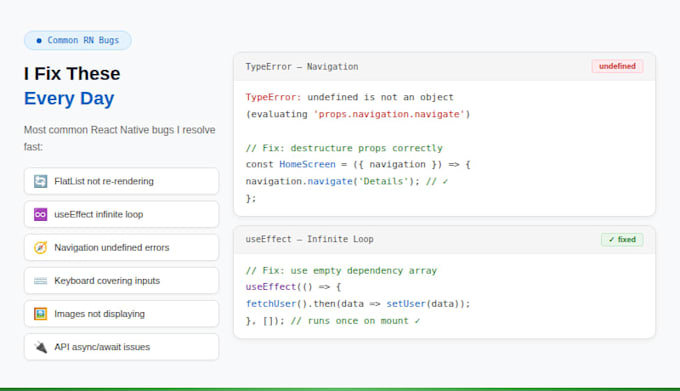Click the blue dot in Common RN Bugs badge
The image size is (680, 391).
[x=39, y=40]
